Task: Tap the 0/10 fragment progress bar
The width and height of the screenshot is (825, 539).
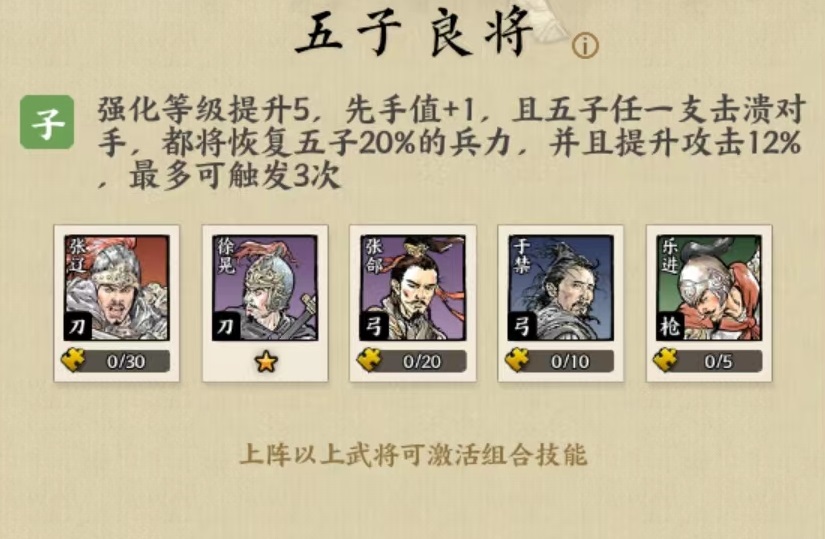Action: click(x=561, y=361)
